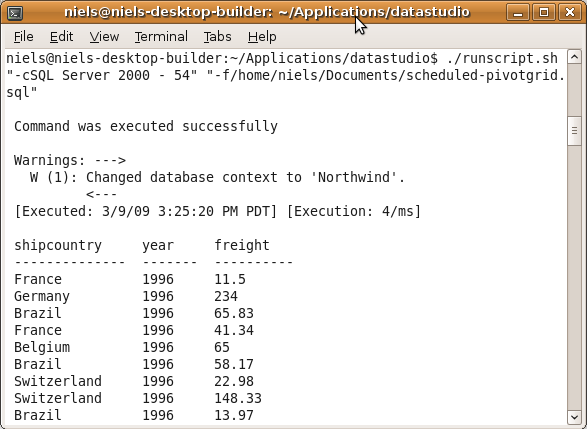Open the Tabs menu
This screenshot has width=587, height=429.
pyautogui.click(x=217, y=37)
